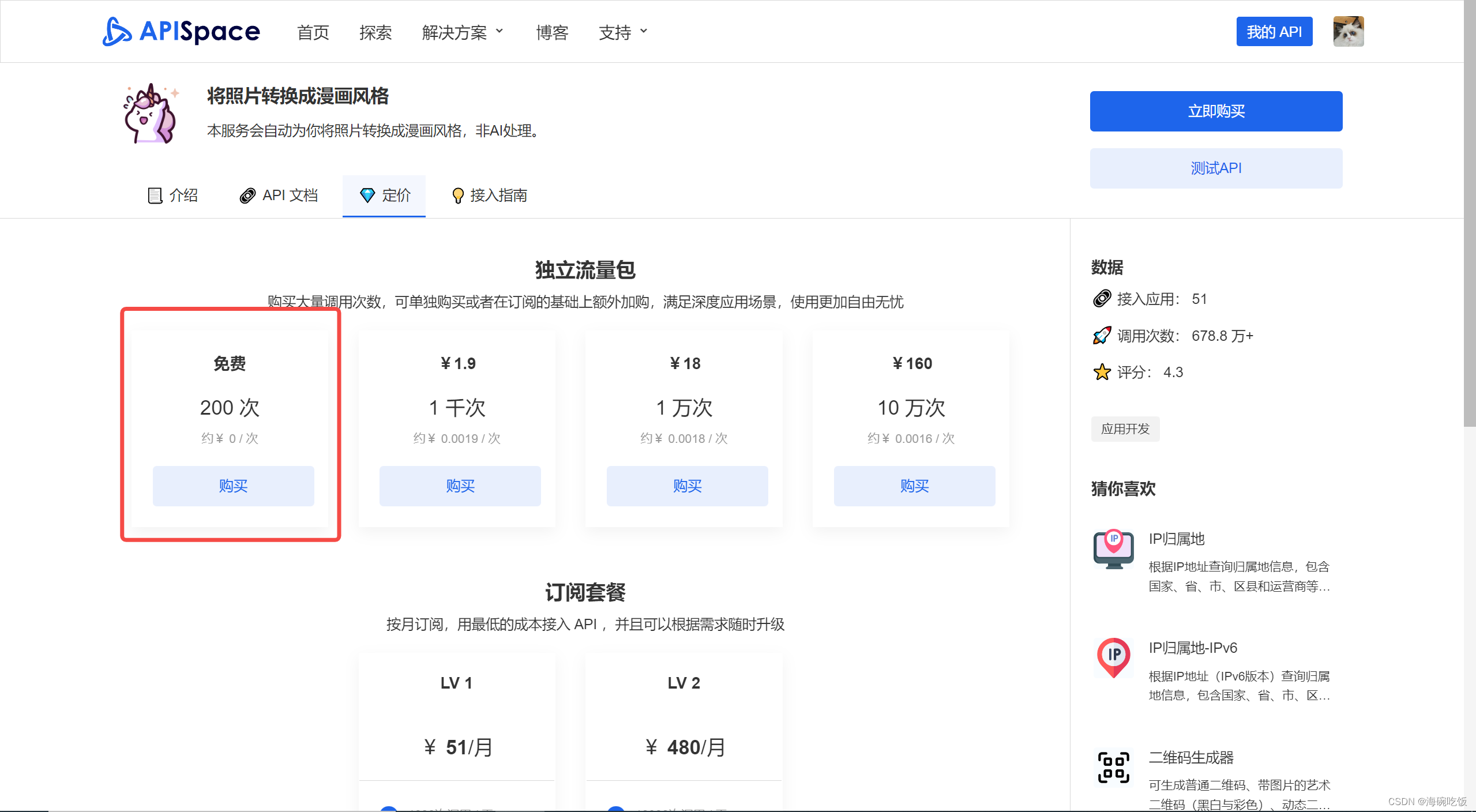Switch to the API 文档 tab
Screen dimensions: 1476x812
pos(279,196)
